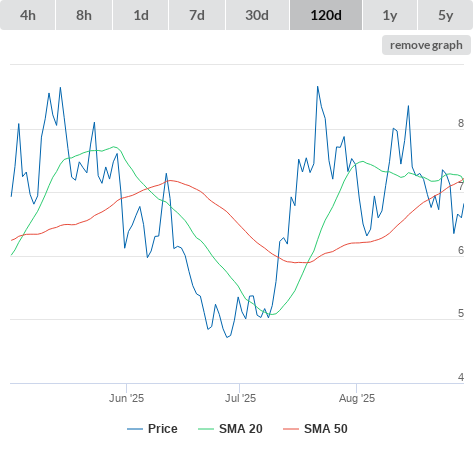Image resolution: width=474 pixels, height=455 pixels.
Task: Click the y-axis value 8 label
Action: (x=461, y=123)
